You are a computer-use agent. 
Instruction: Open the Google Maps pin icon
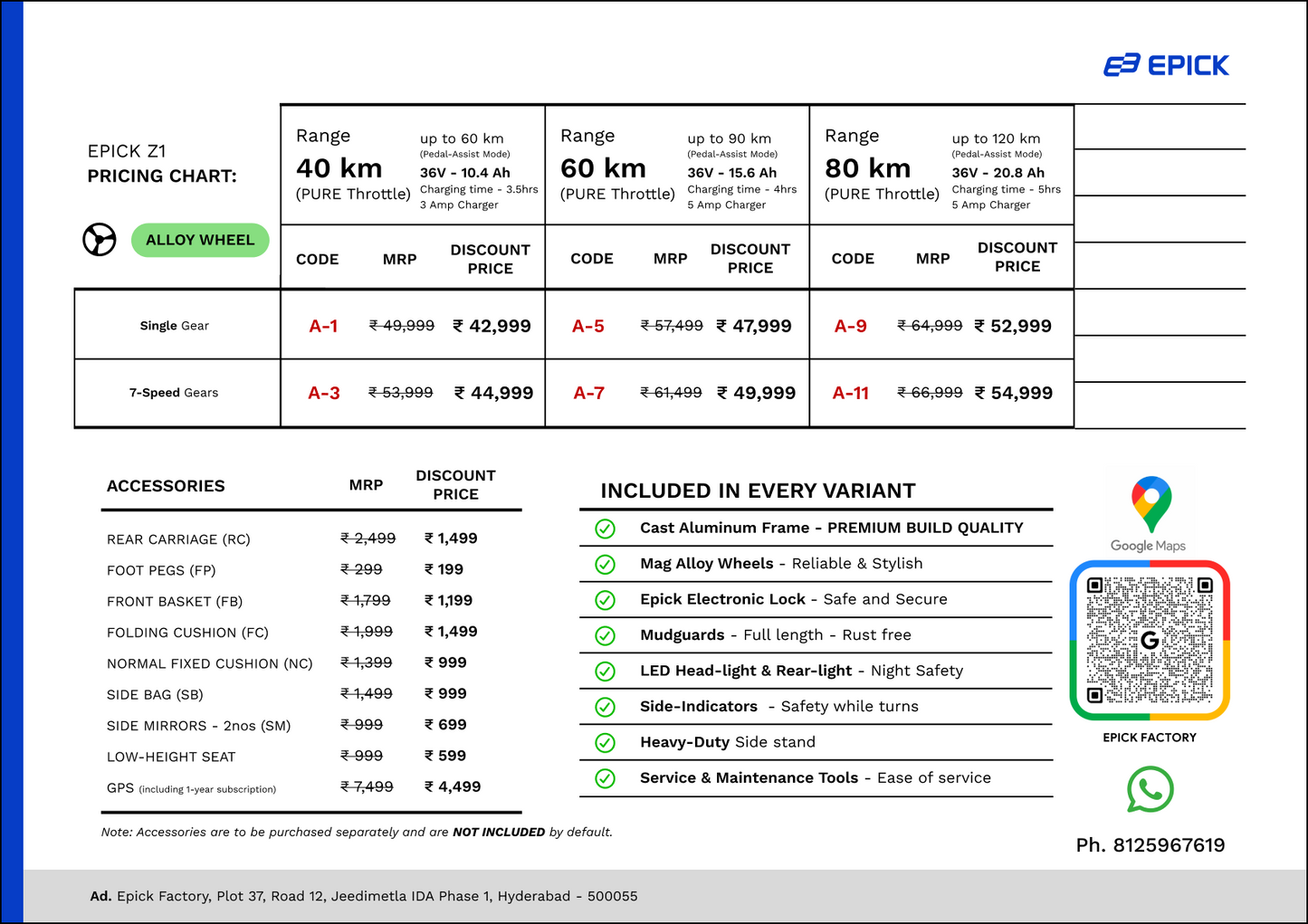click(1150, 504)
